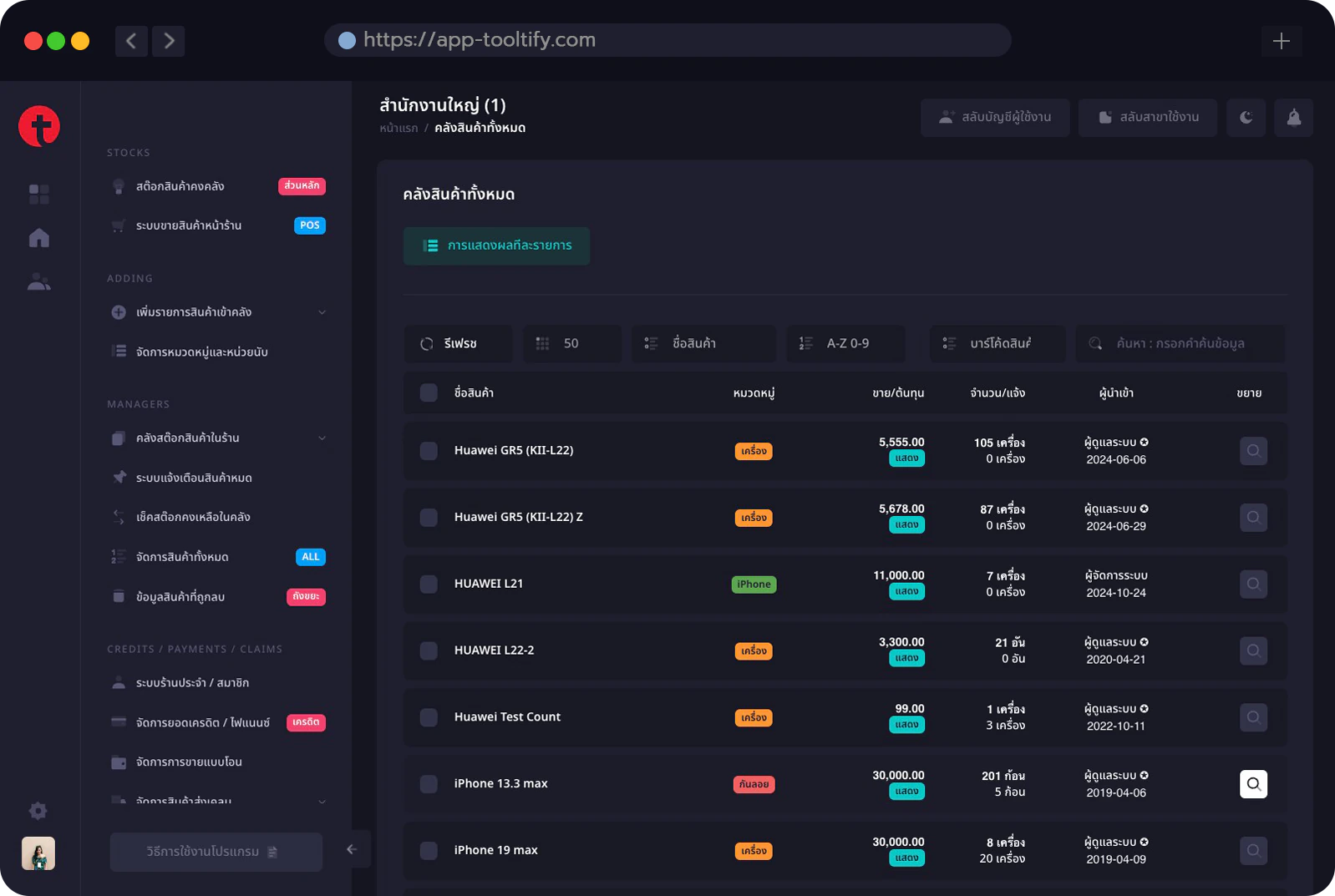Click the browser back arrow
The height and width of the screenshot is (896, 1335).
pyautogui.click(x=131, y=41)
